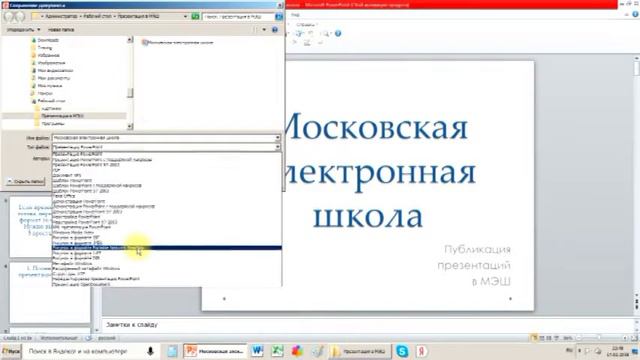Screen dimensions: 640x360
Task: Open Word from the taskbar
Action: coord(257,351)
